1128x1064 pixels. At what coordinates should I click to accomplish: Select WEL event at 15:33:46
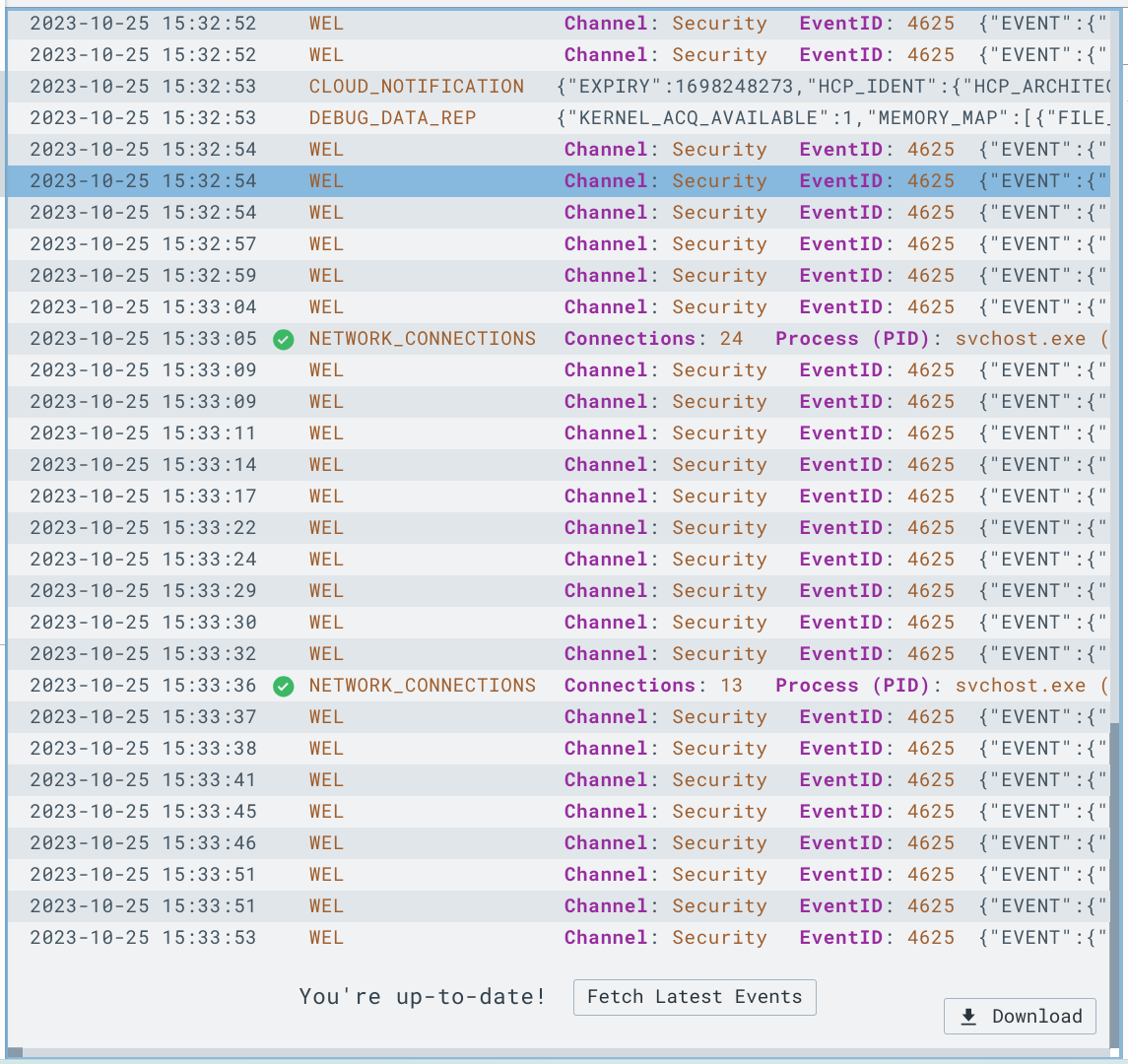coord(559,843)
